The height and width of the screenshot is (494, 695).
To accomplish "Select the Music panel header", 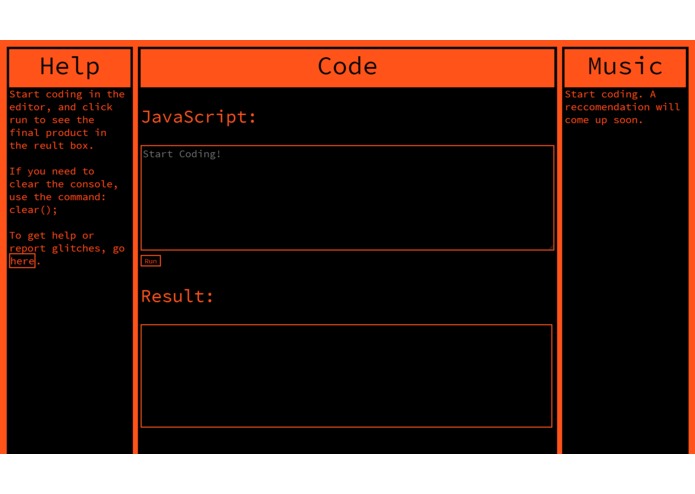I will pyautogui.click(x=625, y=67).
